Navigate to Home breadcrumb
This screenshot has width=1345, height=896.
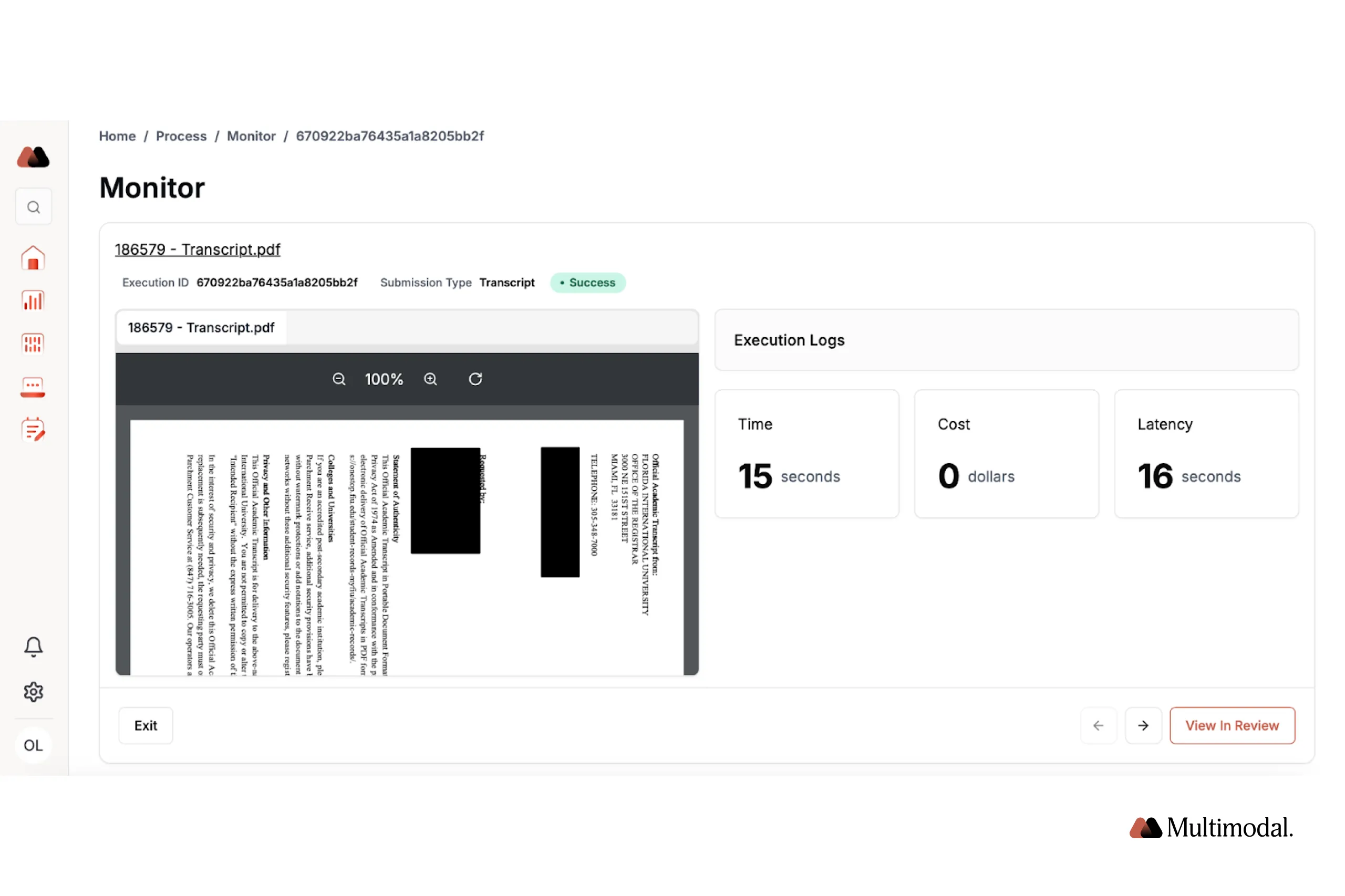click(x=117, y=136)
